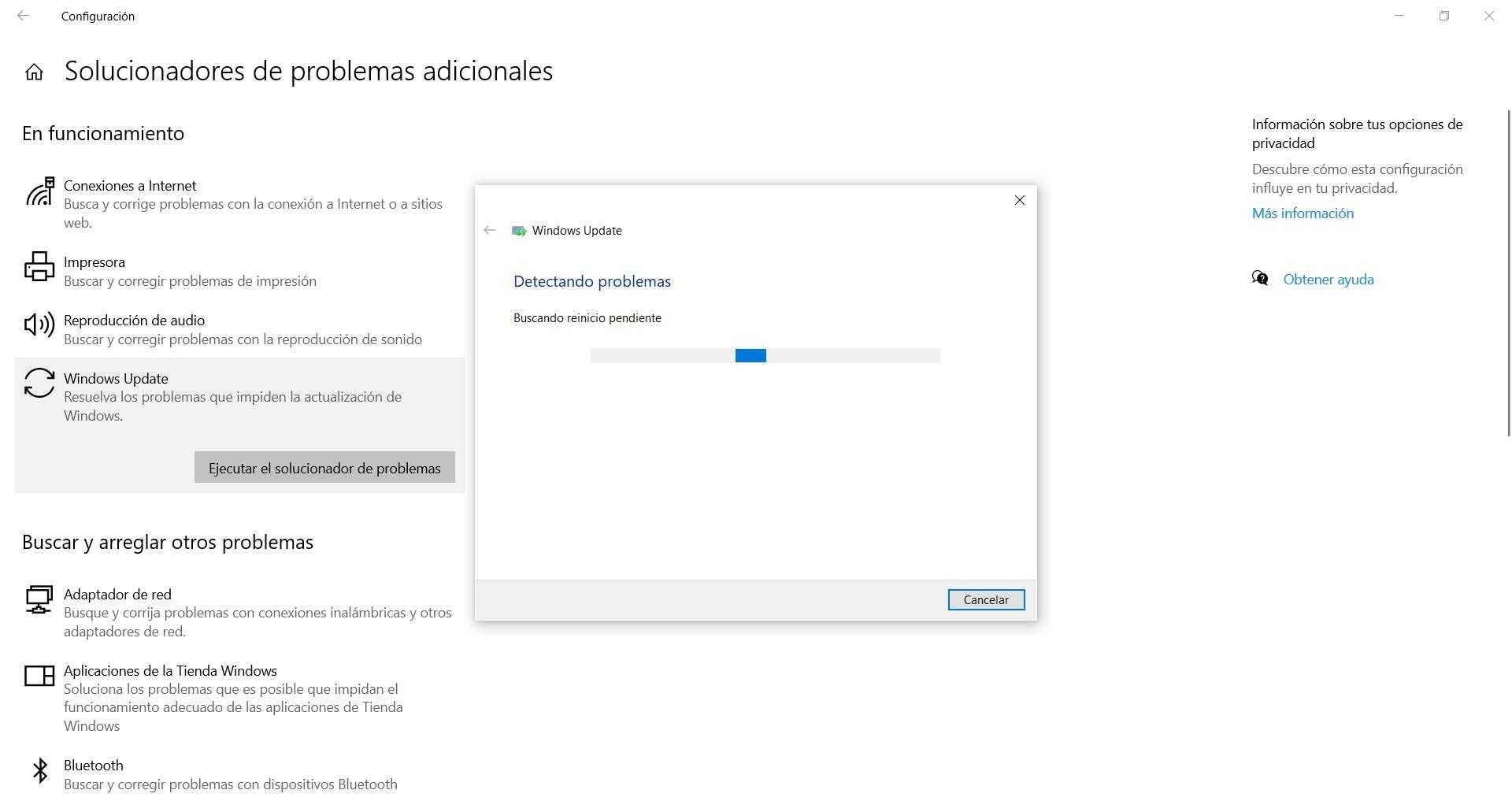Image resolution: width=1512 pixels, height=801 pixels.
Task: Click Solucionadores de problemas adicionales page title
Action: (x=309, y=71)
